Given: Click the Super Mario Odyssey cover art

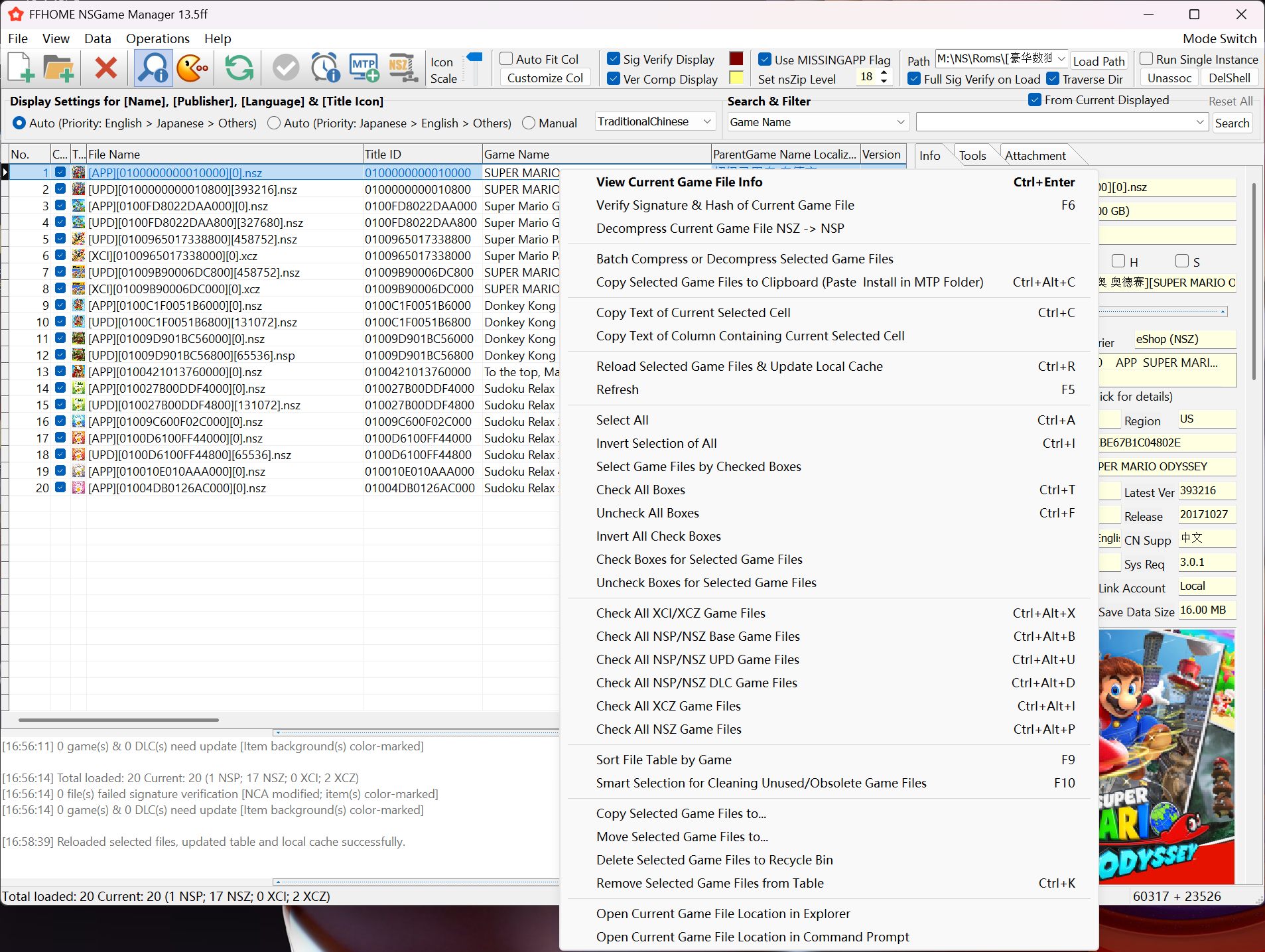Looking at the screenshot, I should click(1166, 756).
